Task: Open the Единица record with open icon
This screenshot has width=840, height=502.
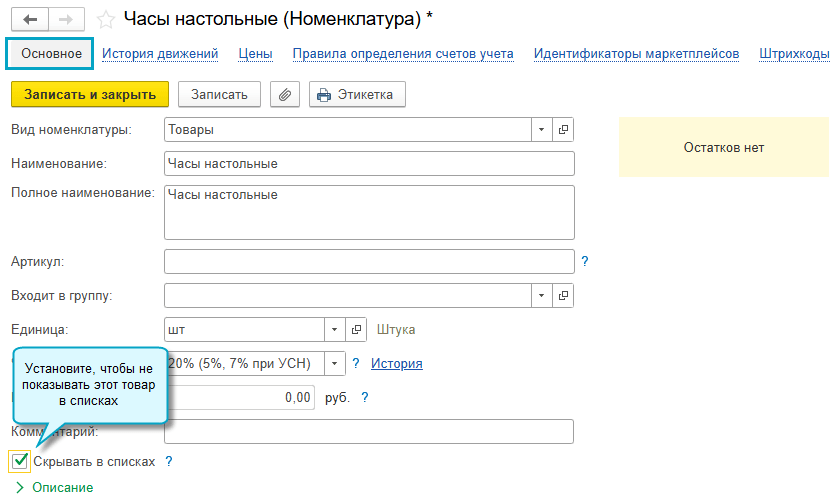Action: [x=356, y=330]
